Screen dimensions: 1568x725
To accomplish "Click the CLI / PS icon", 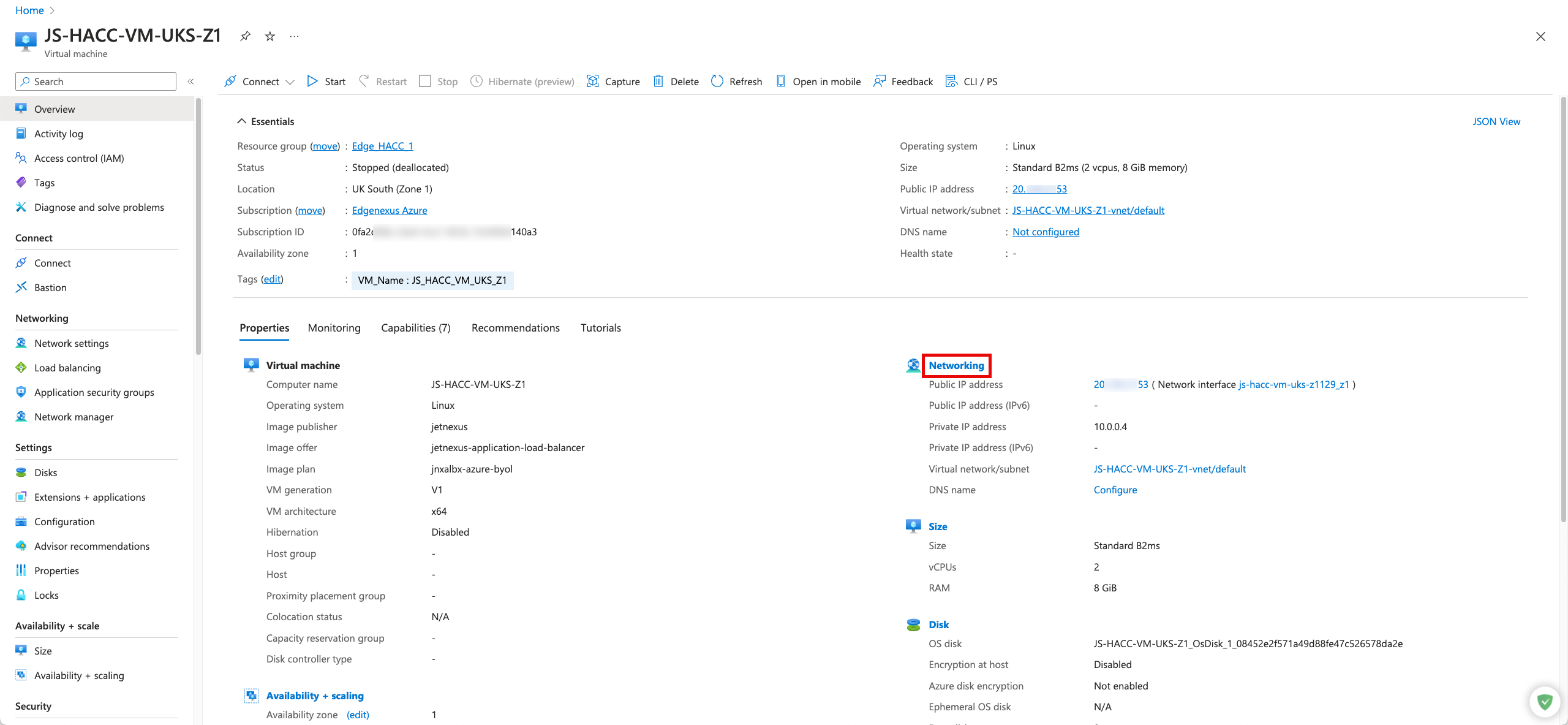I will pos(951,81).
